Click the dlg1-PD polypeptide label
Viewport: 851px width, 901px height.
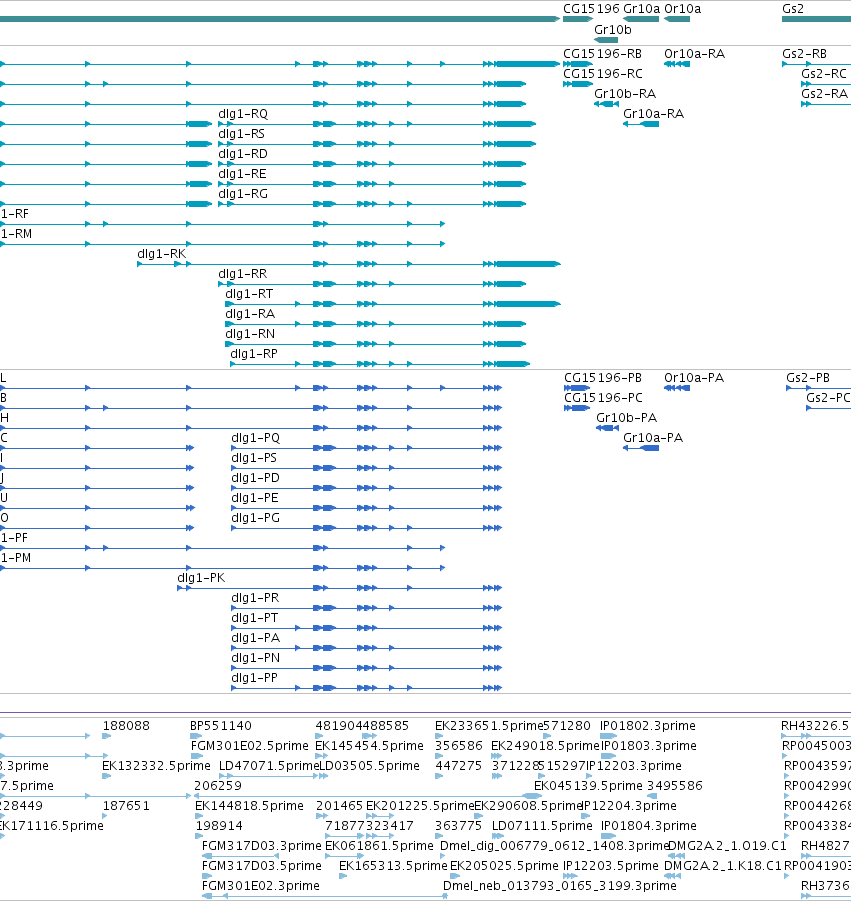255,478
